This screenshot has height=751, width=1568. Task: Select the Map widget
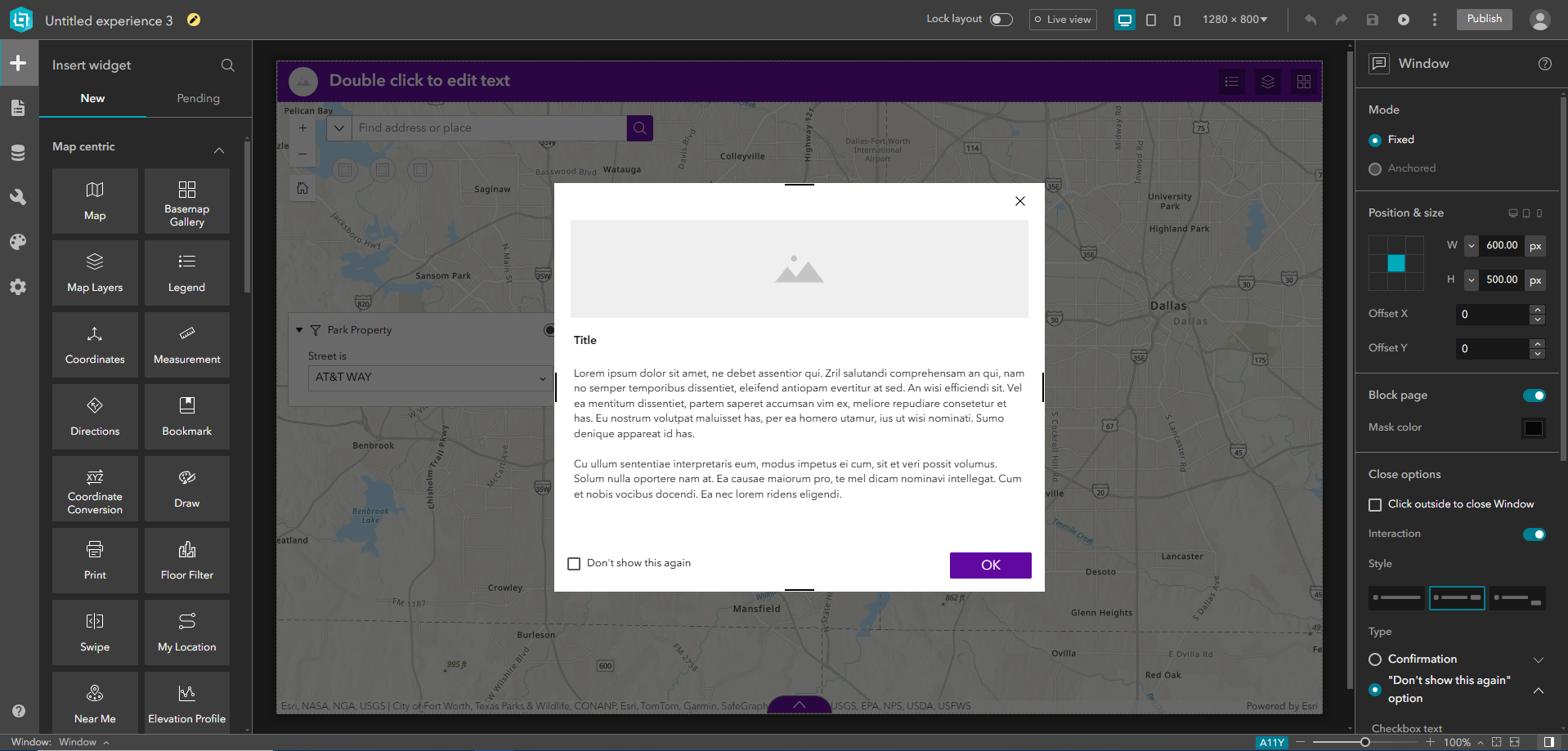click(94, 200)
